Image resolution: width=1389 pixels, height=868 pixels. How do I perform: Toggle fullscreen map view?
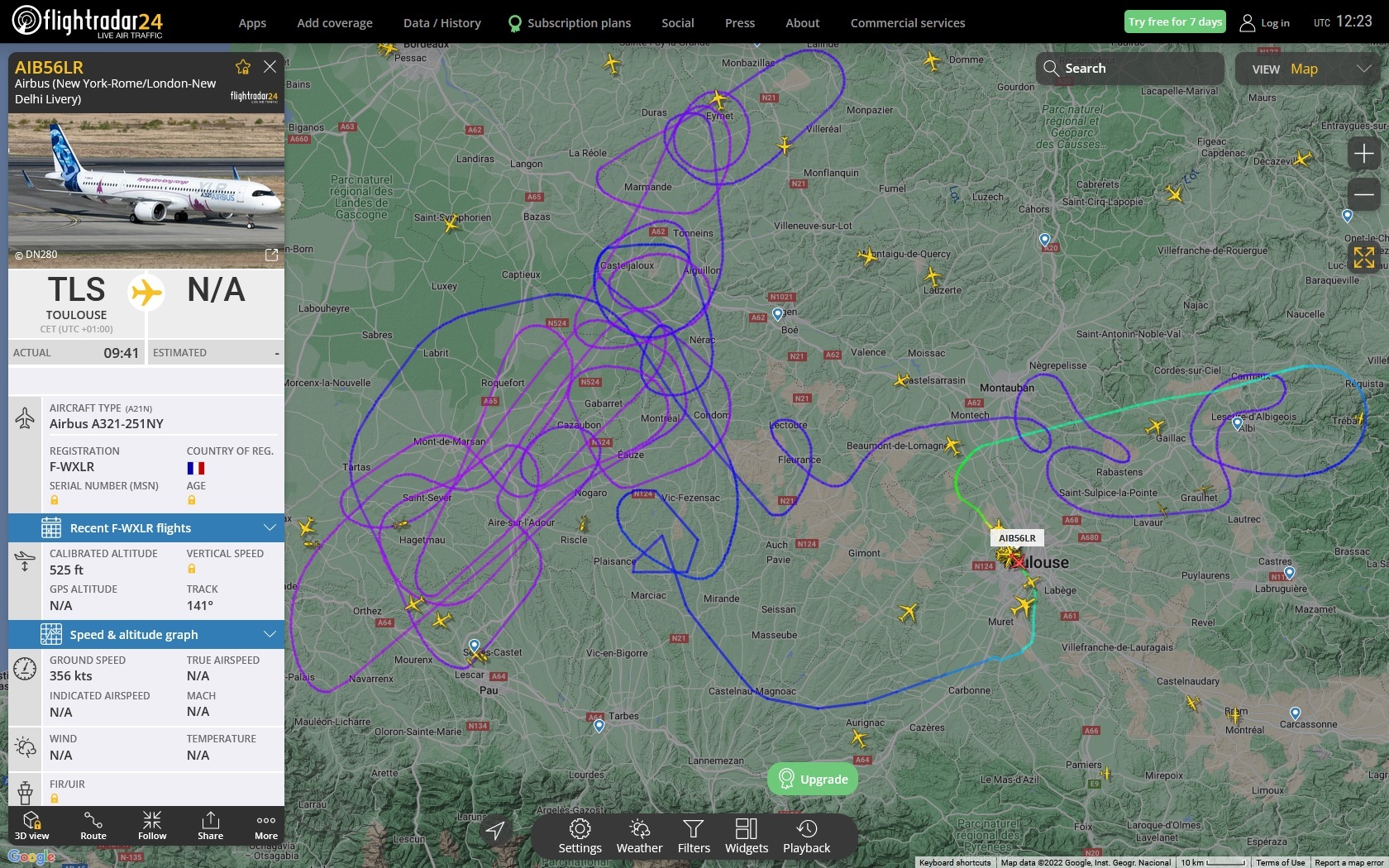1363,258
